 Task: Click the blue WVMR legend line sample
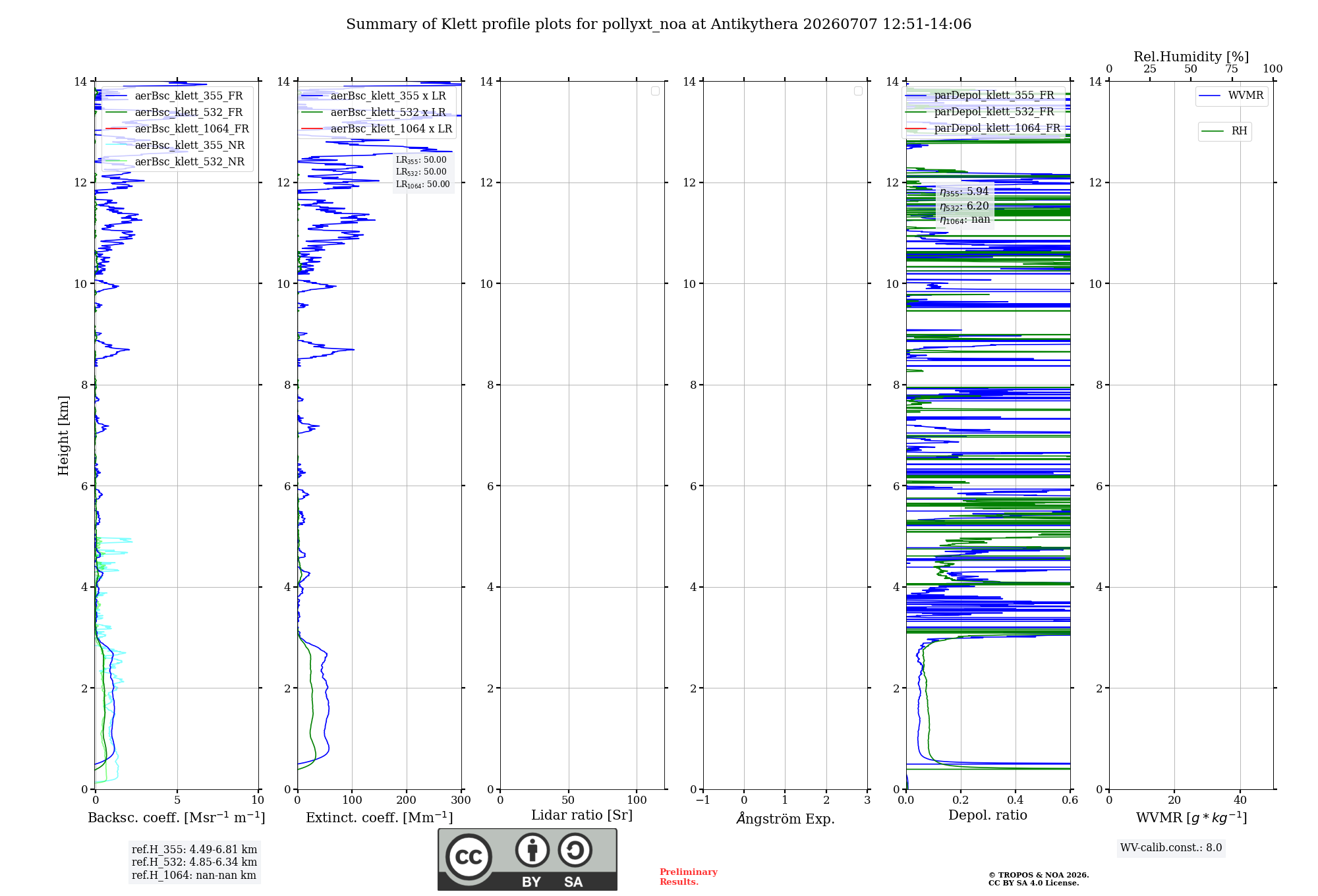coord(1210,96)
